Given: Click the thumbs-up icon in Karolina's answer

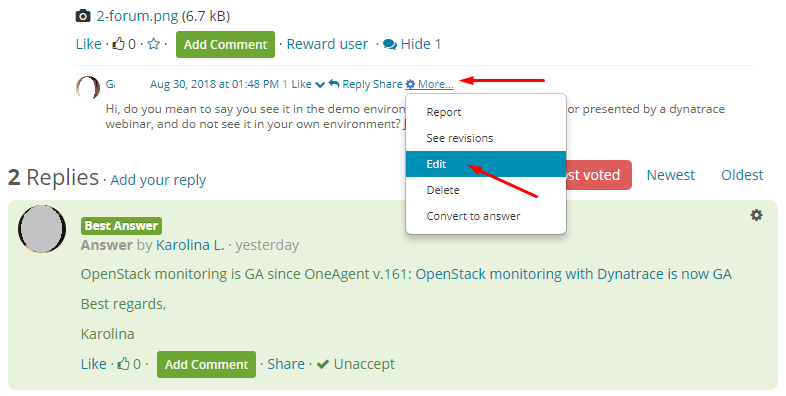Looking at the screenshot, I should tap(123, 364).
